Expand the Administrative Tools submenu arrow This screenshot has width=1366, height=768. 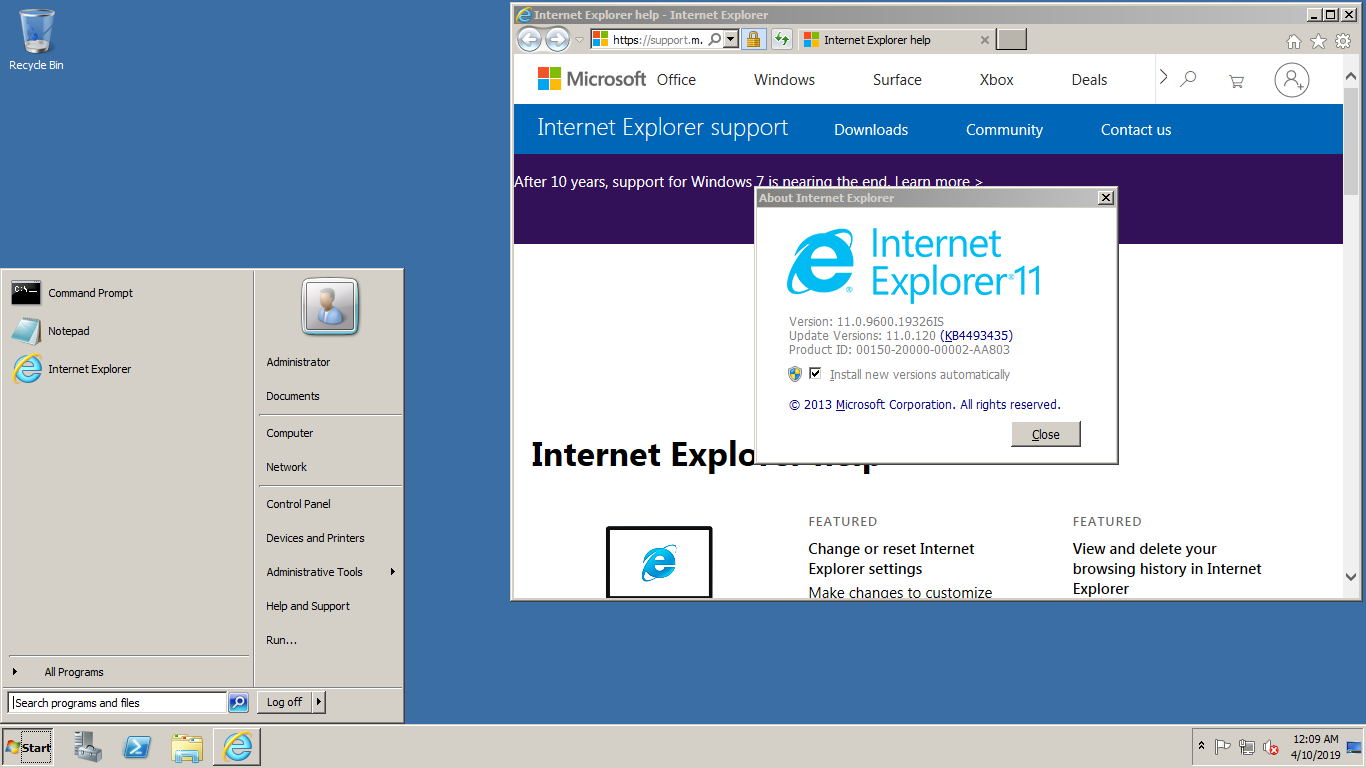(393, 572)
